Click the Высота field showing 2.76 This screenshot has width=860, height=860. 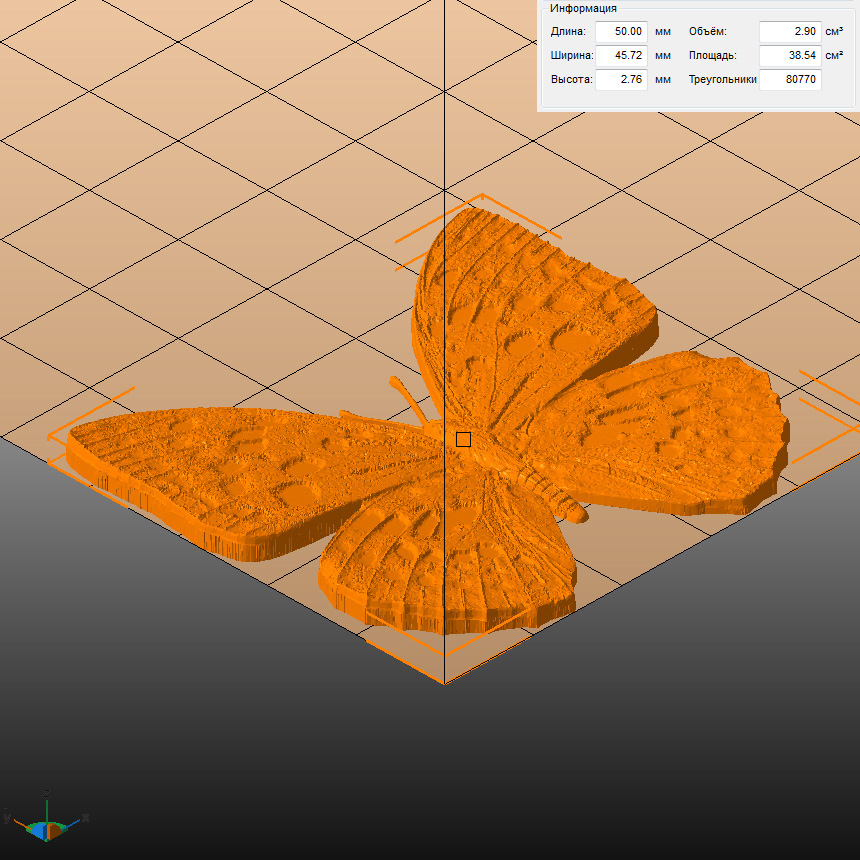coord(621,80)
